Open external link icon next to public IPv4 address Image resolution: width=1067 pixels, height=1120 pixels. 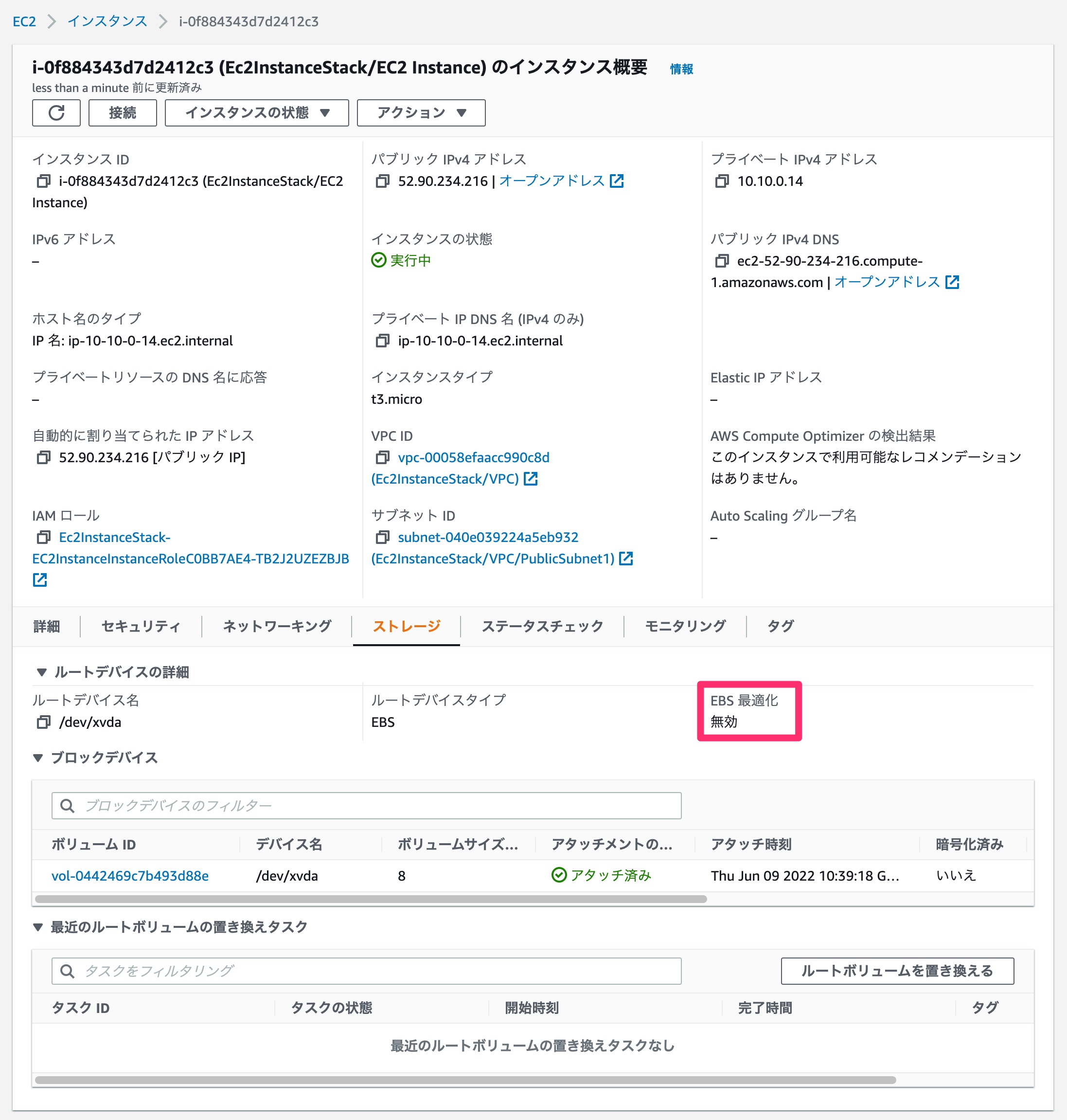pyautogui.click(x=617, y=181)
